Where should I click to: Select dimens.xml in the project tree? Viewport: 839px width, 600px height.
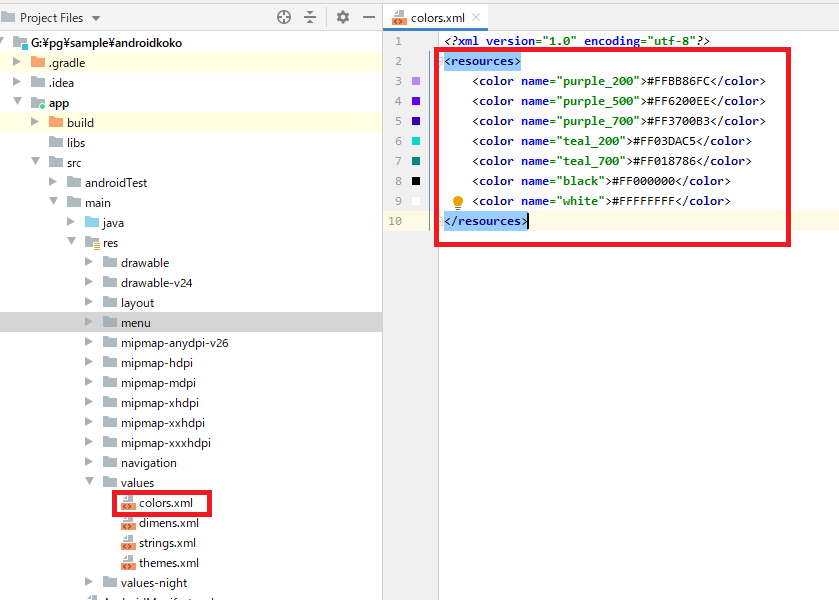[x=169, y=523]
